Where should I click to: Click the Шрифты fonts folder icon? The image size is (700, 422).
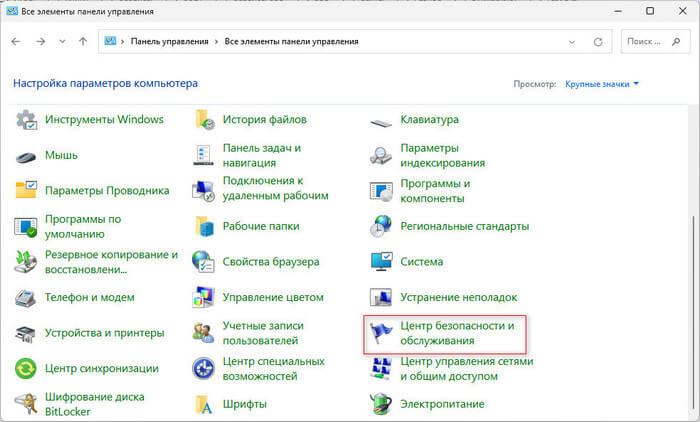point(204,404)
